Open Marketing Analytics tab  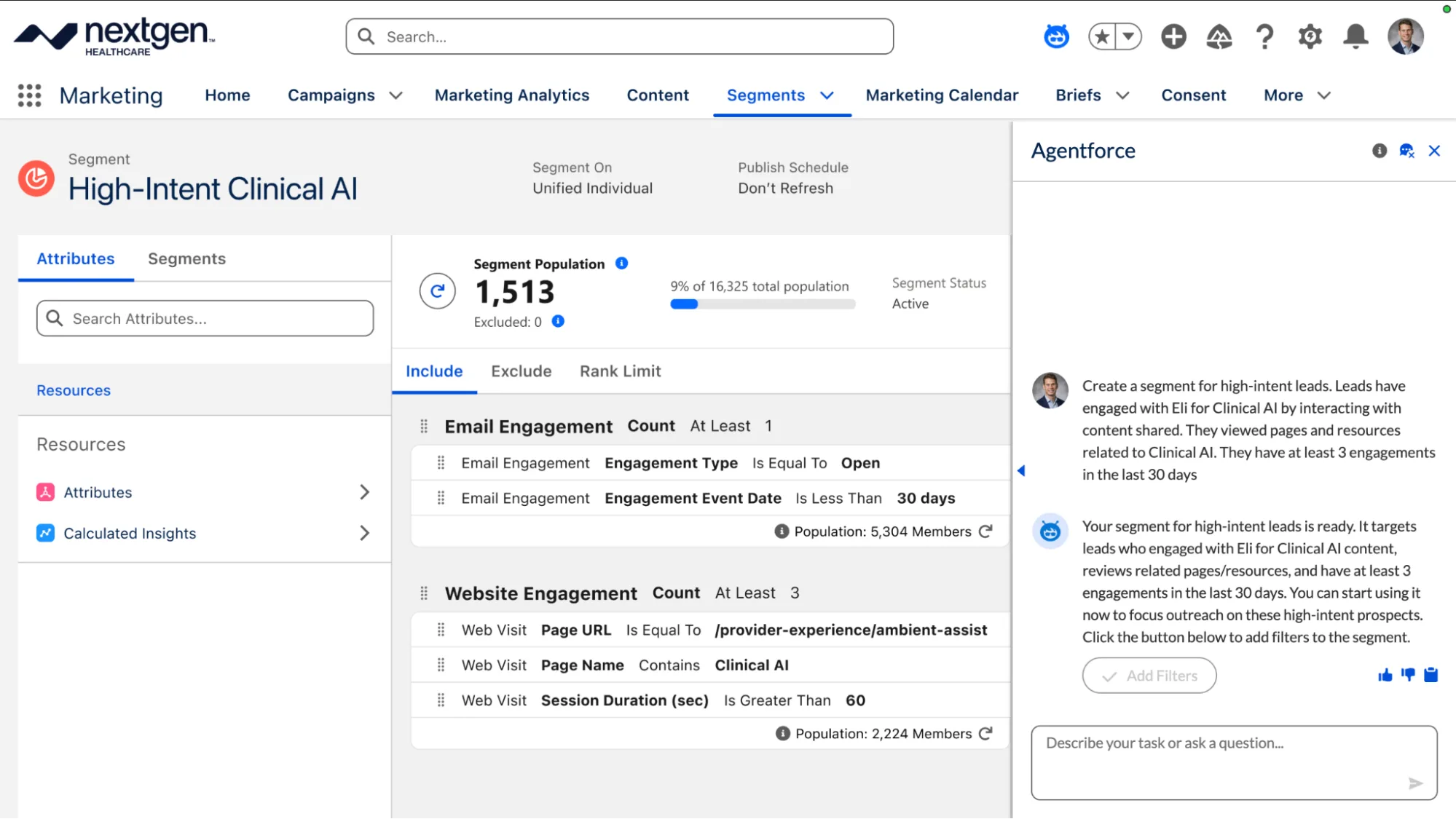tap(512, 95)
